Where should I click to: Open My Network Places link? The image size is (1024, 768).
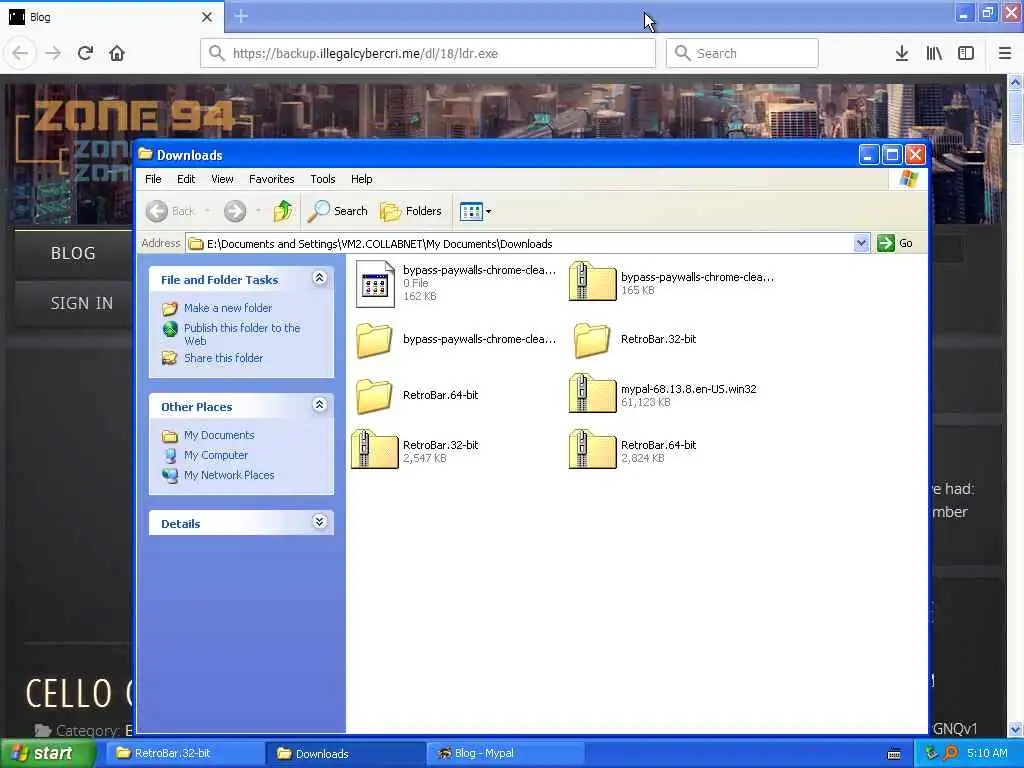(229, 475)
